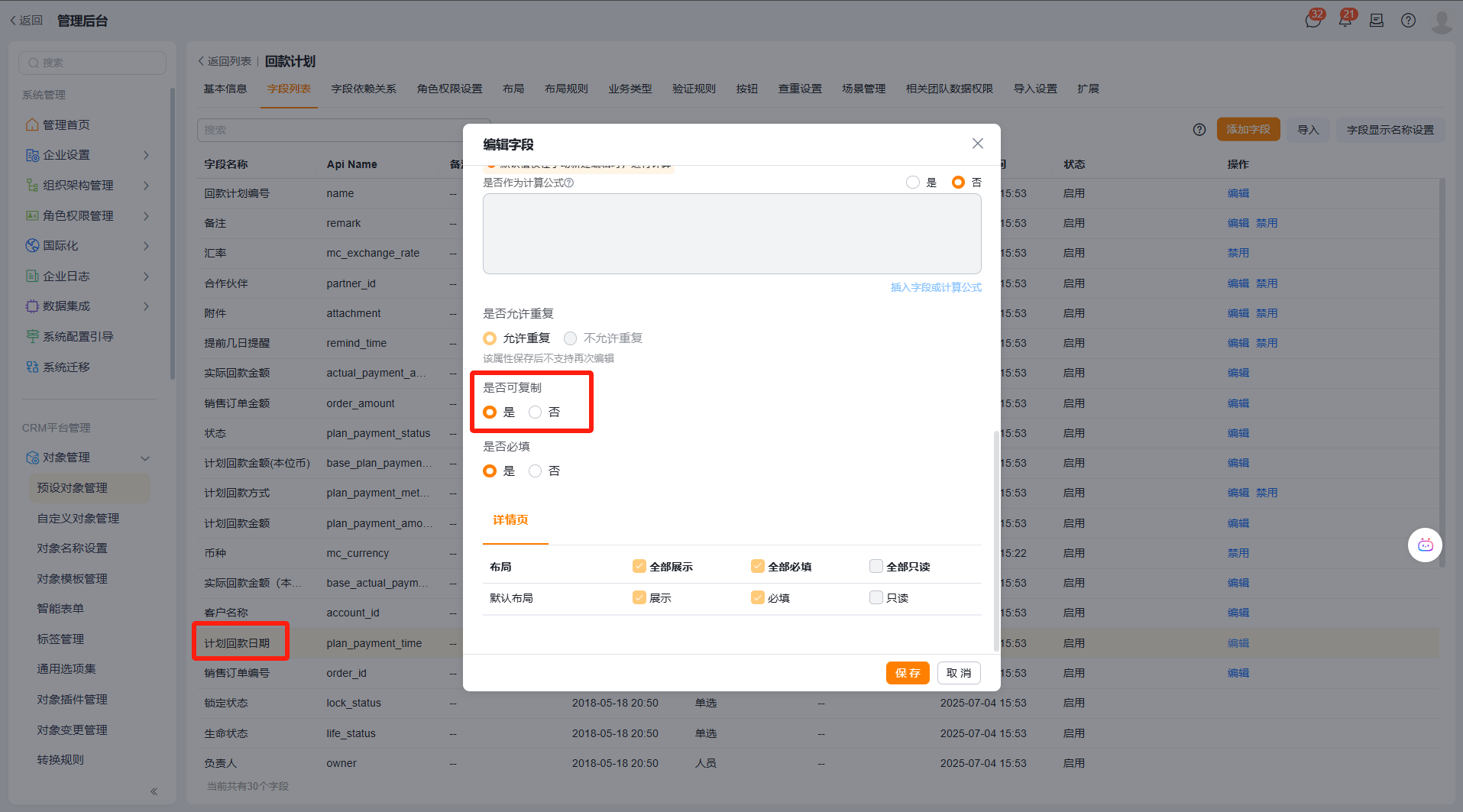Select the 允许重复 radio option
This screenshot has height=812, width=1463.
490,338
